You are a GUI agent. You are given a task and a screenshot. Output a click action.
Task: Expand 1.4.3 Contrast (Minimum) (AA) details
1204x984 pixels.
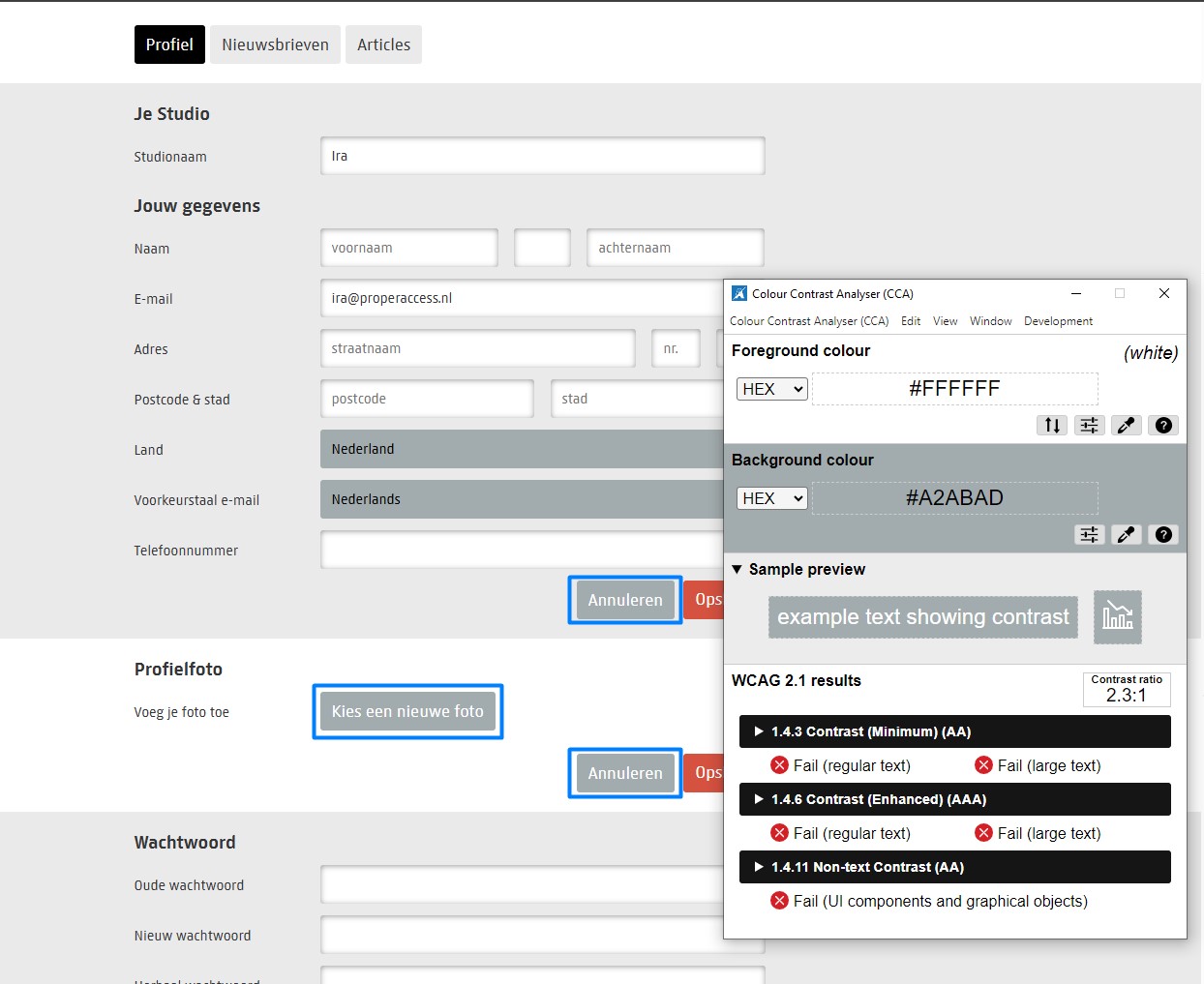760,731
